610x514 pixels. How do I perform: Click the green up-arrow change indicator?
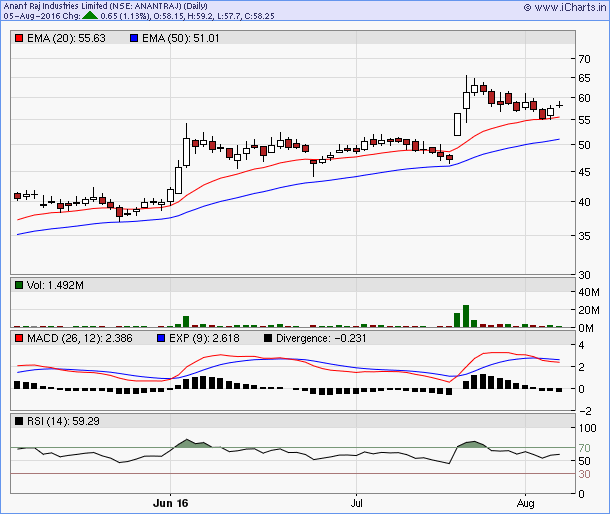click(x=90, y=16)
